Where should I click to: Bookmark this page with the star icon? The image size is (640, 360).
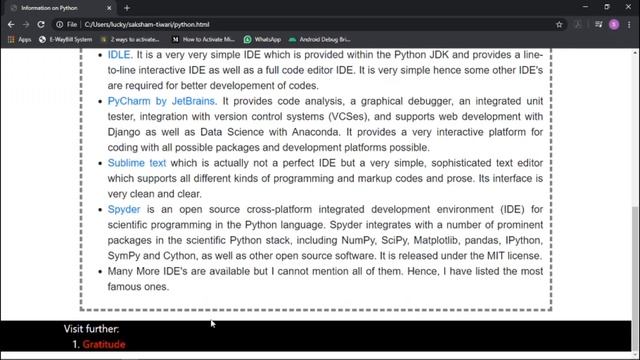tap(559, 24)
